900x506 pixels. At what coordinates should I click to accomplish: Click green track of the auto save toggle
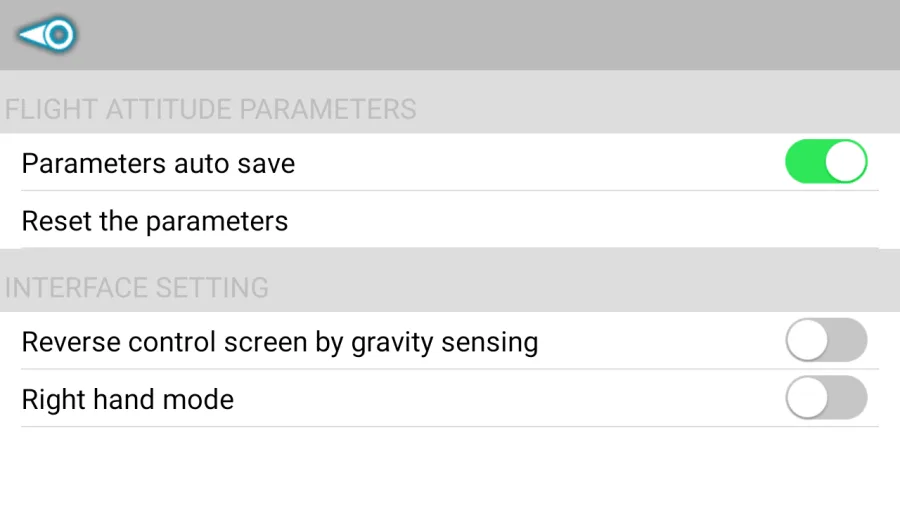804,162
